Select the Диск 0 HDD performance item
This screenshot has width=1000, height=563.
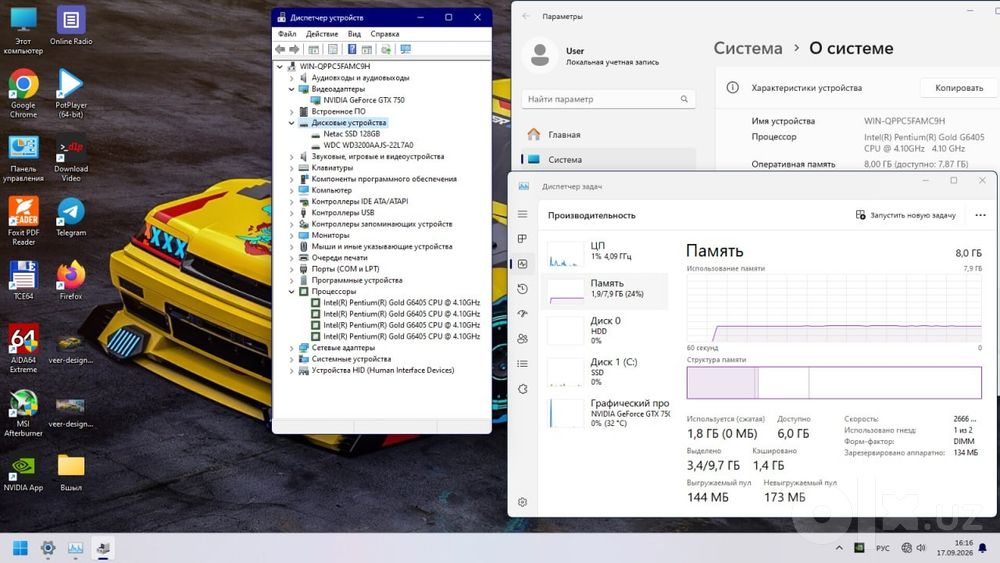pyautogui.click(x=605, y=330)
